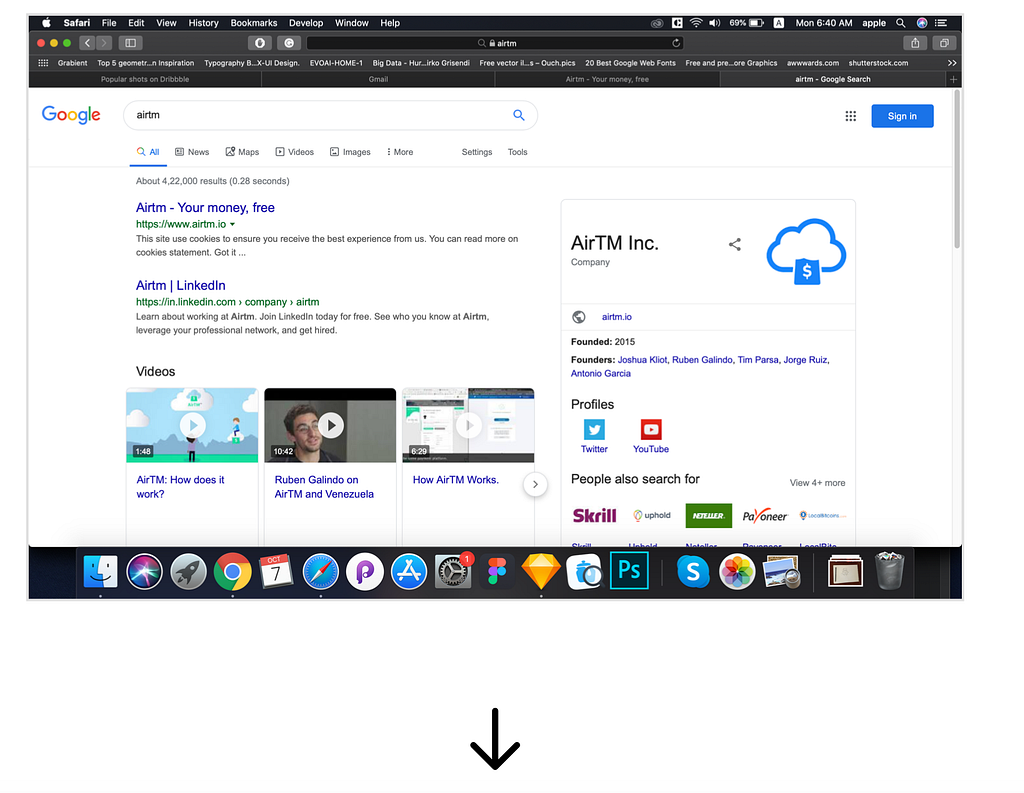Viewport: 1024px width, 793px height.
Task: Click the Safari share toolbar icon
Action: pyautogui.click(x=915, y=43)
